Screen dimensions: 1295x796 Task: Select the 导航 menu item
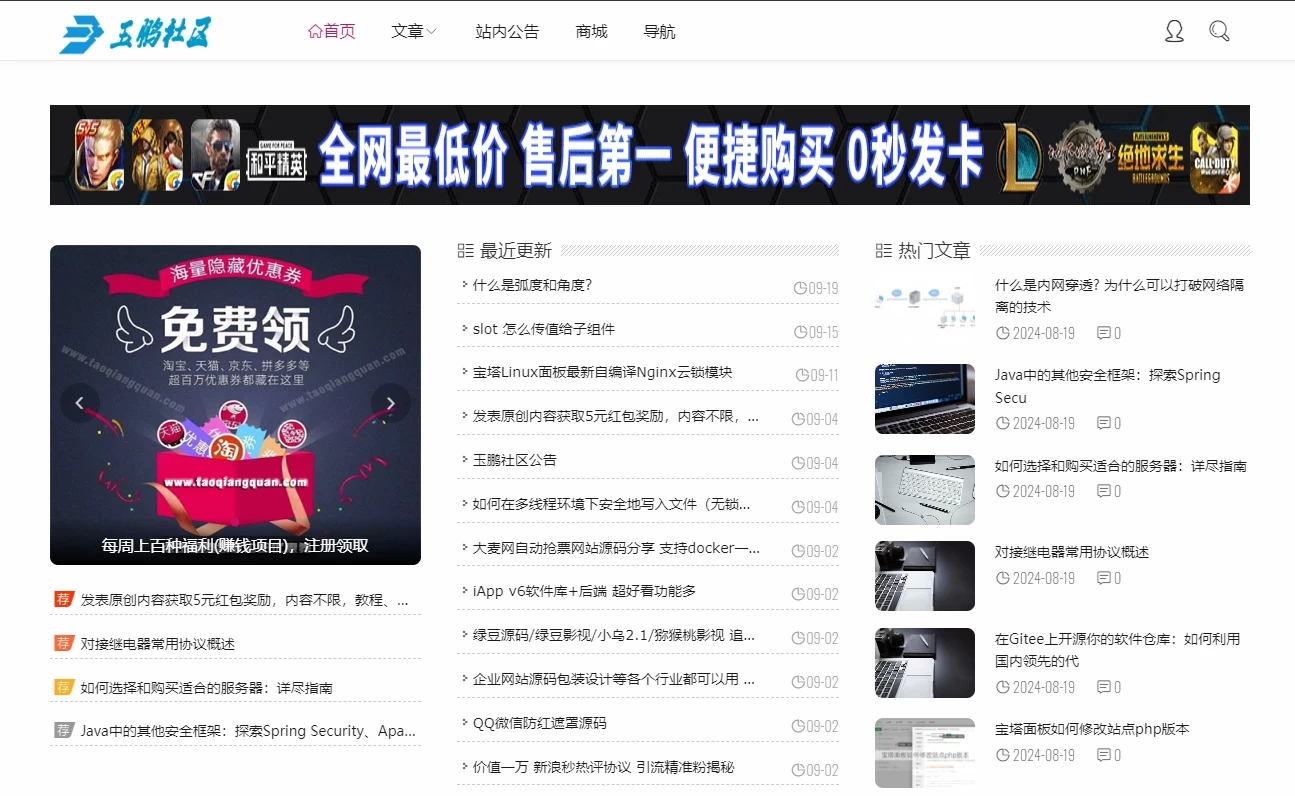[x=659, y=31]
